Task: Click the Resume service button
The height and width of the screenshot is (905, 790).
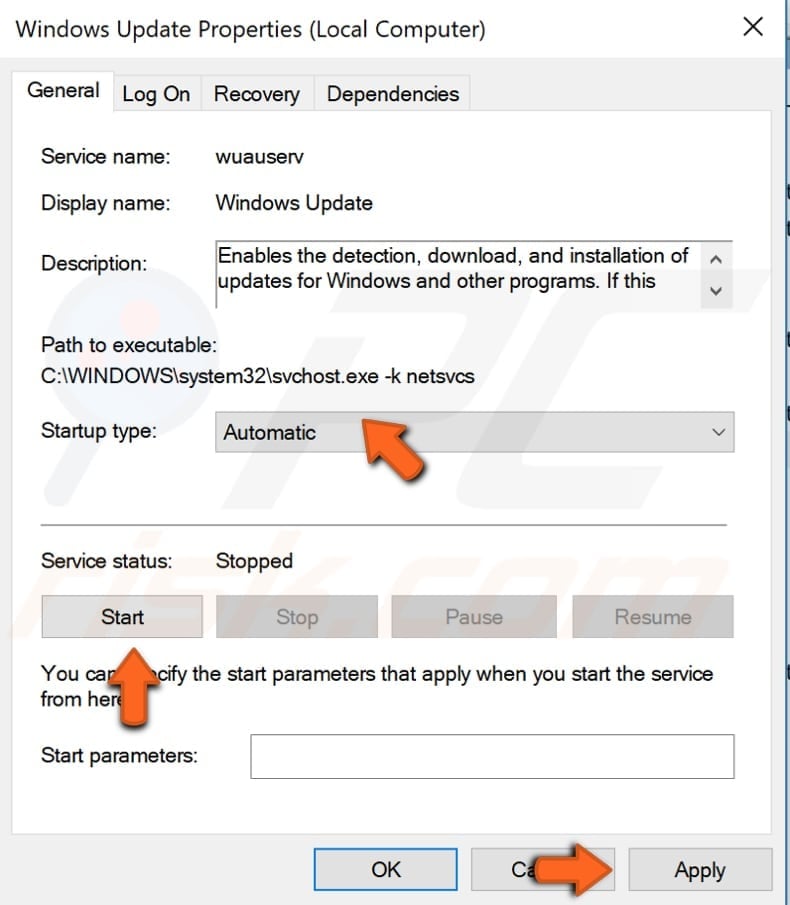Action: pyautogui.click(x=652, y=617)
